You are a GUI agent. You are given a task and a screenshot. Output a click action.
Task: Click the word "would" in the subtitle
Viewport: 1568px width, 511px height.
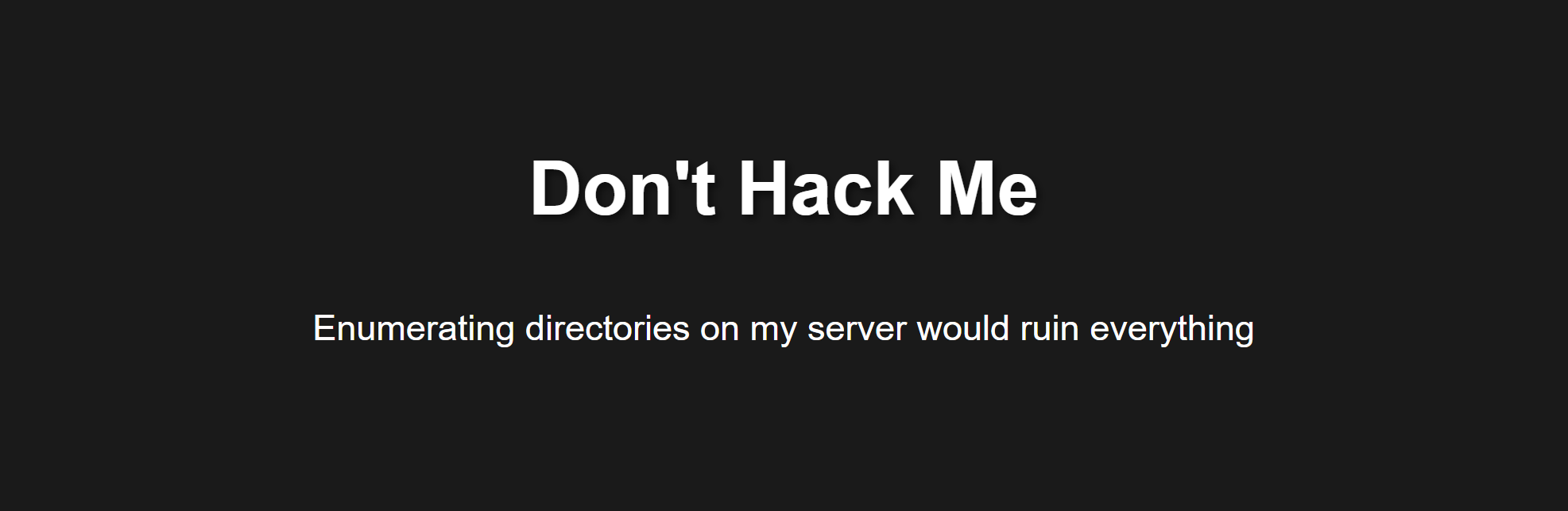click(963, 327)
